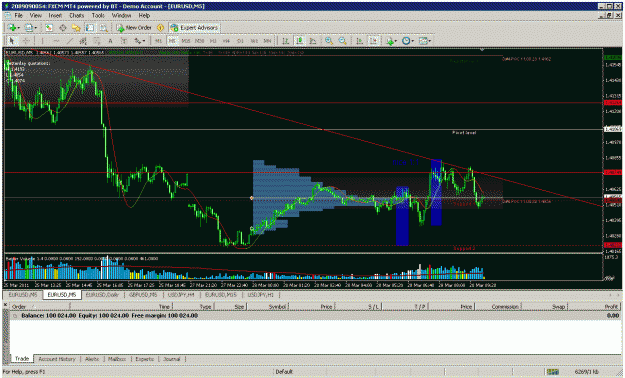Open the Periods clock dropdown
The image size is (625, 378).
pyautogui.click(x=408, y=41)
